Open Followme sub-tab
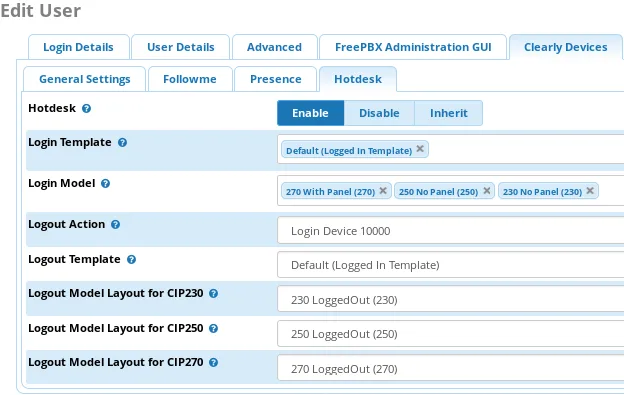624x395 pixels. (x=190, y=79)
